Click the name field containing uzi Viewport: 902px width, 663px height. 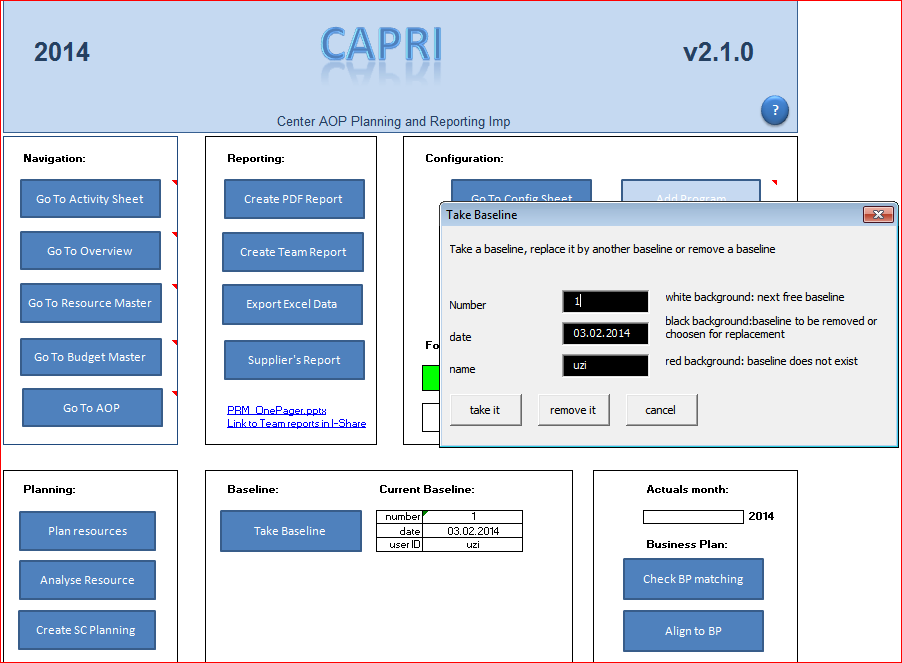click(605, 366)
